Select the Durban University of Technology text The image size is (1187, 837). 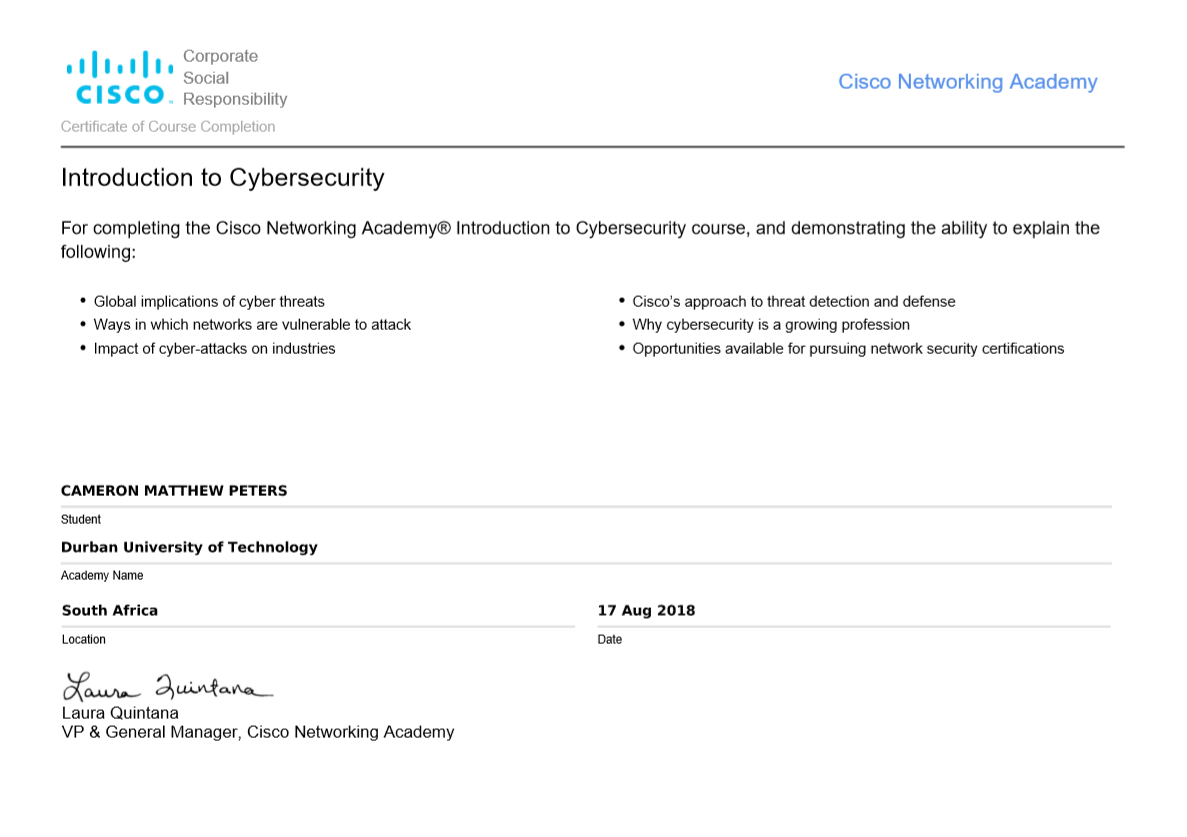coord(189,547)
